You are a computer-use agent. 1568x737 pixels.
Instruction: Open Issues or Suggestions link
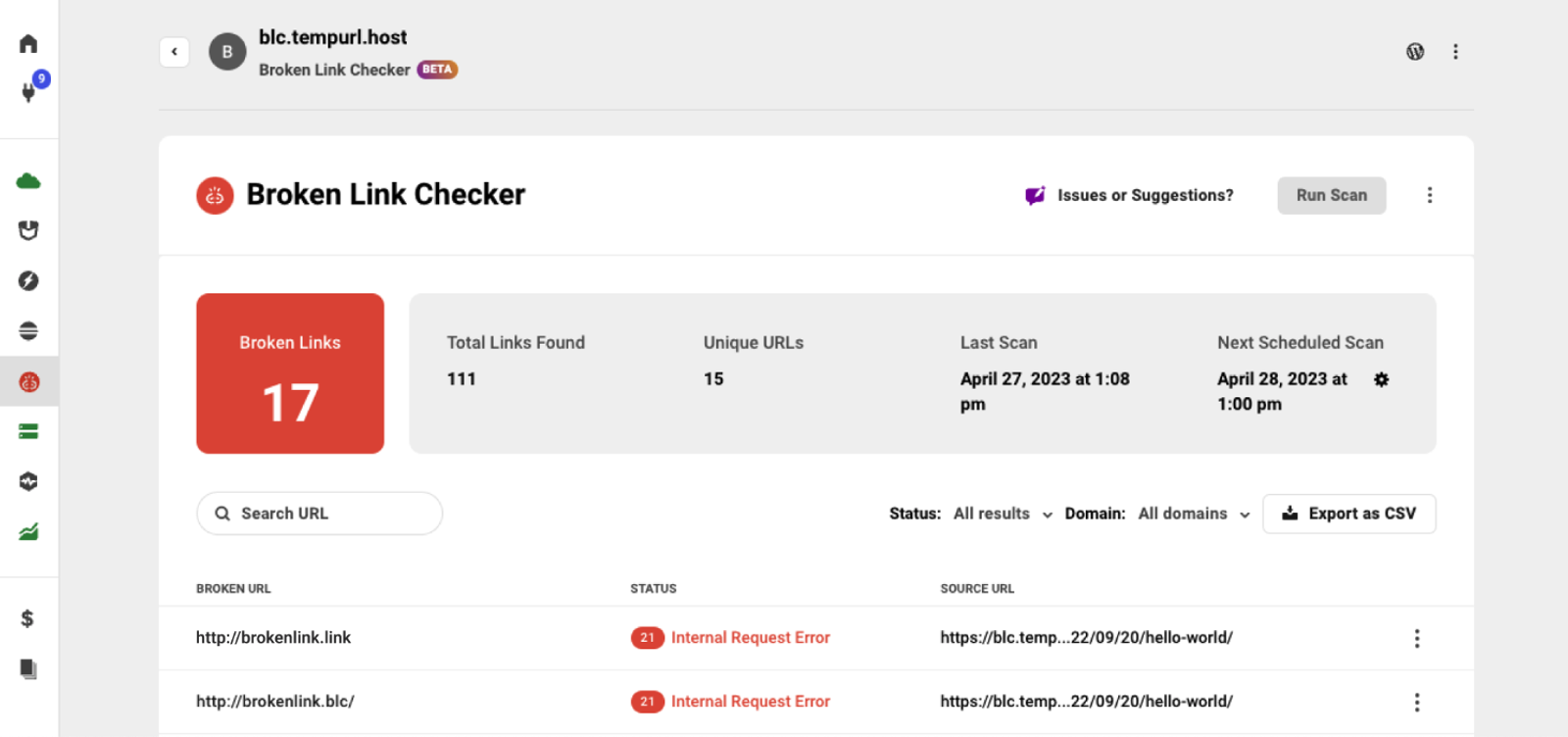tap(1145, 195)
